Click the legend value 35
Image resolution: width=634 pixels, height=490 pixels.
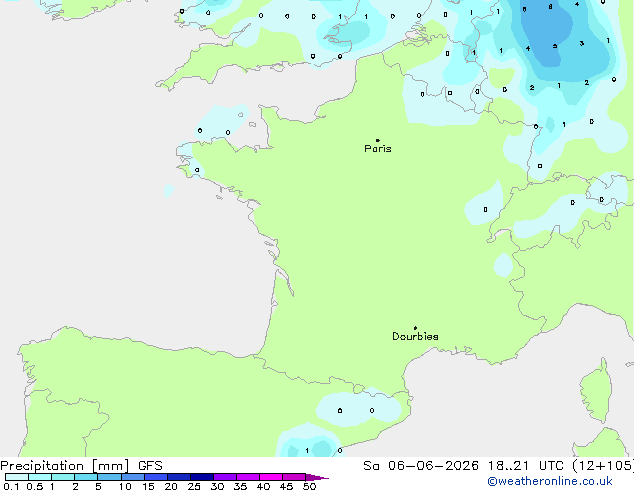pos(240,486)
